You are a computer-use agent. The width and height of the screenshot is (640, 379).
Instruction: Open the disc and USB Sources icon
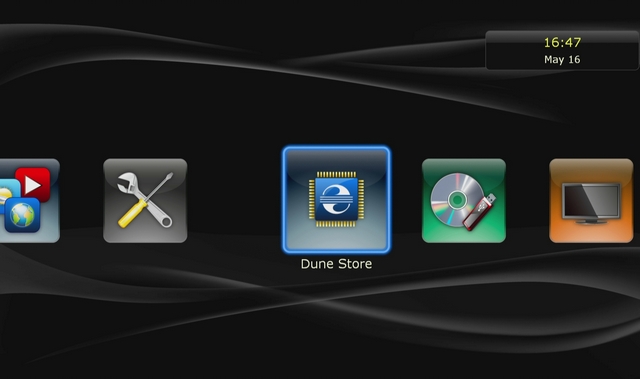pos(464,201)
